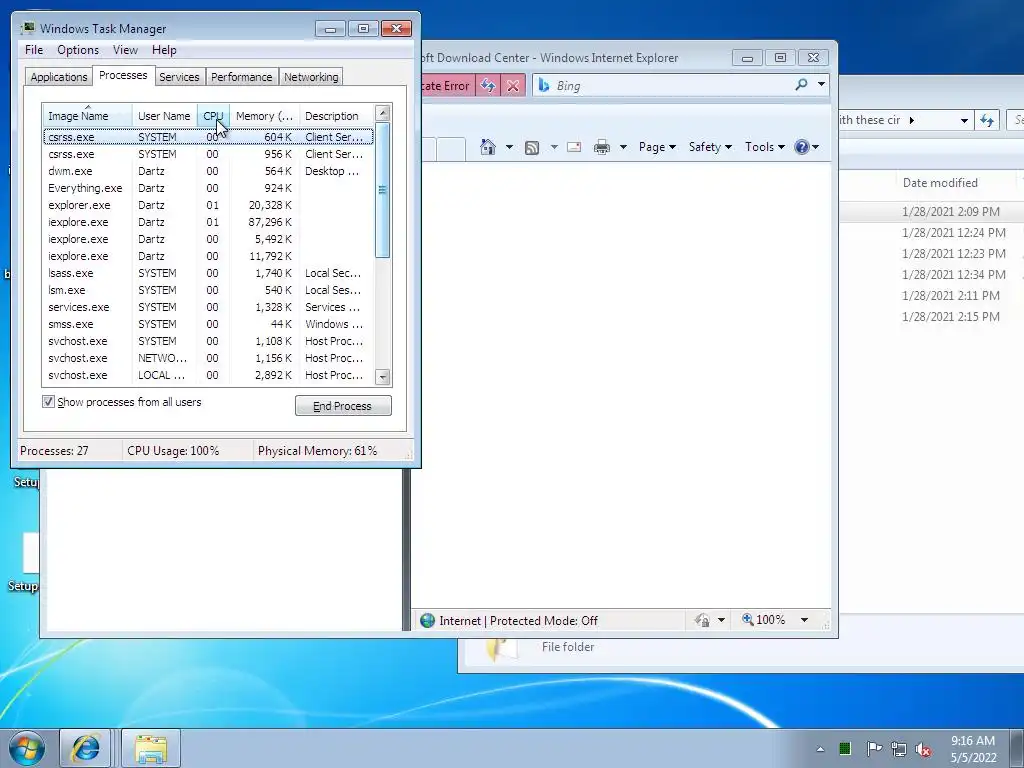Expand the Print dropdown arrow
Image resolution: width=1024 pixels, height=768 pixels.
tap(623, 147)
